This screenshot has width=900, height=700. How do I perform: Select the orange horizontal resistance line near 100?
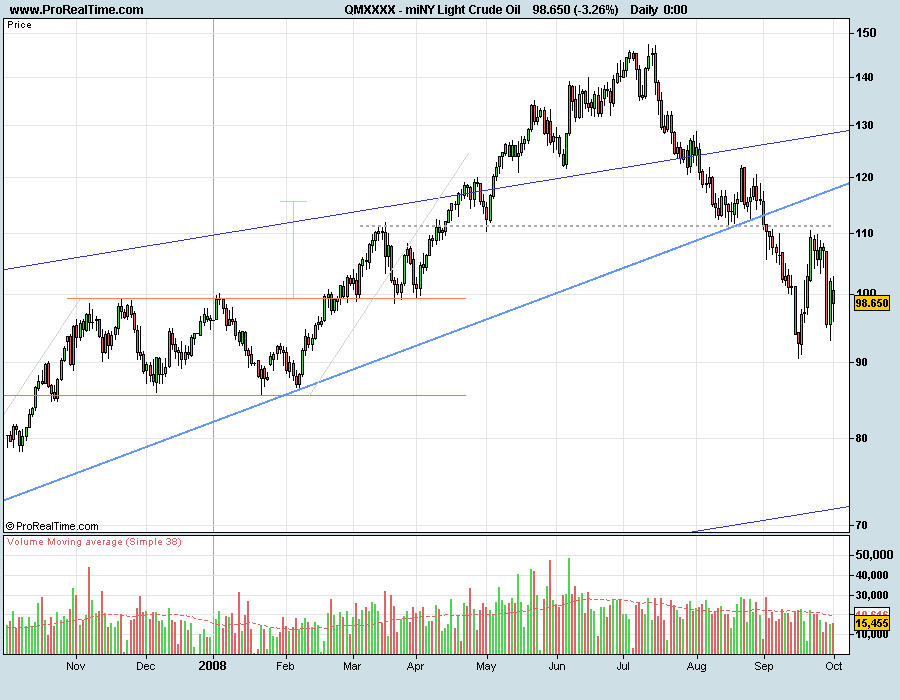point(266,298)
